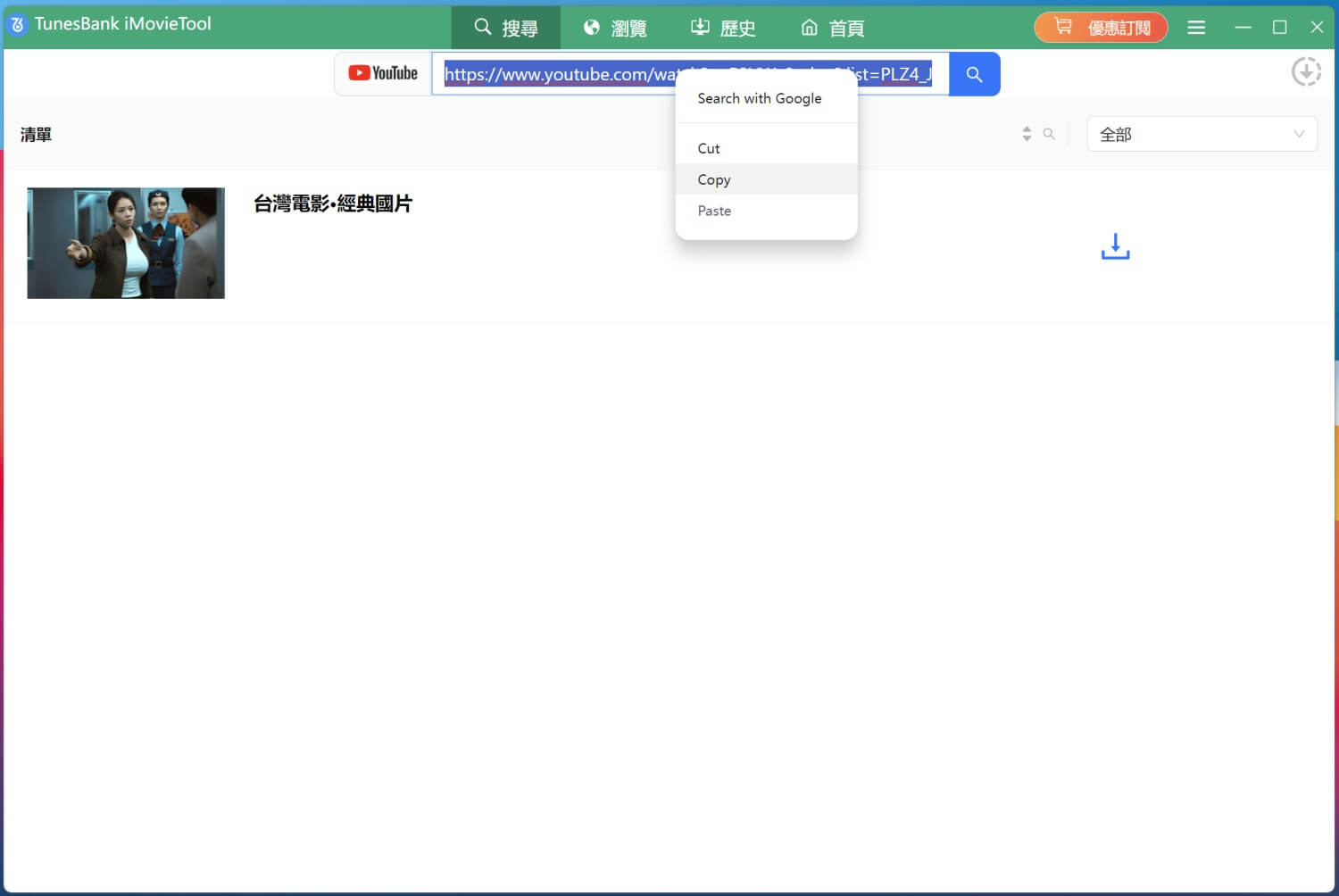Open the 全部 filter dropdown
Image resolution: width=1339 pixels, height=896 pixels.
(x=1201, y=134)
